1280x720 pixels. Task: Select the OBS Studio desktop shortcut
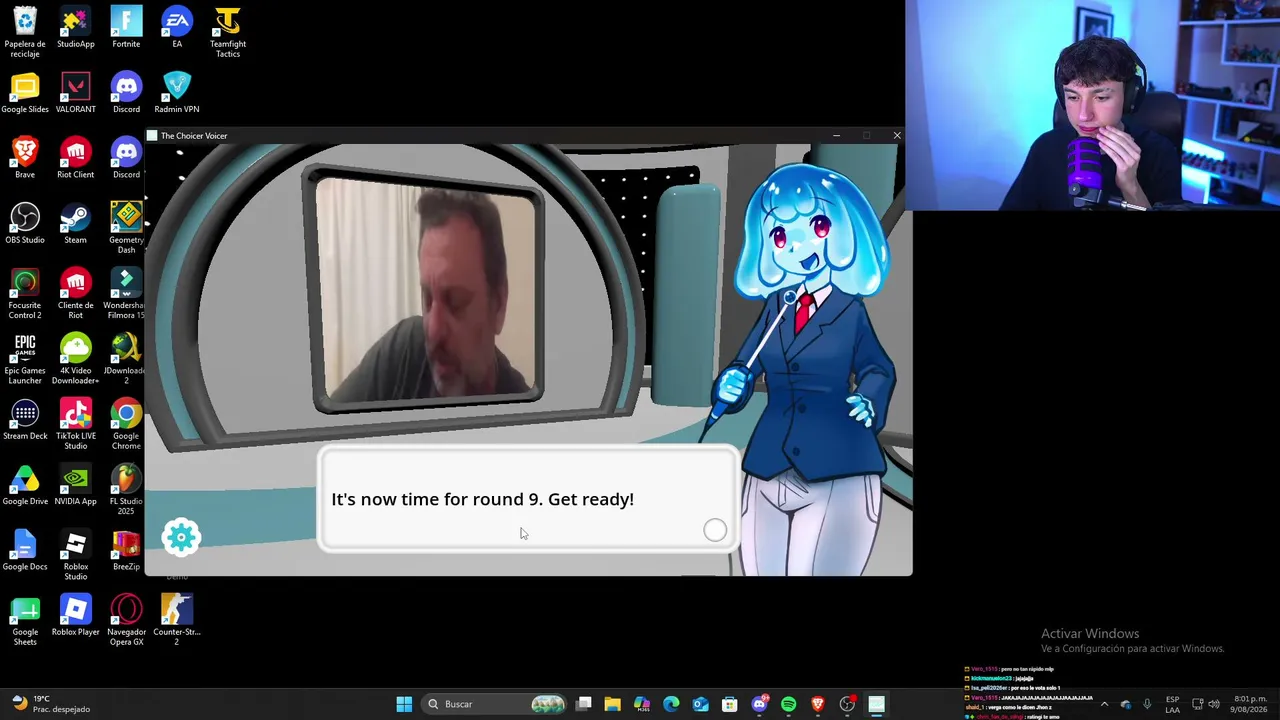point(25,224)
